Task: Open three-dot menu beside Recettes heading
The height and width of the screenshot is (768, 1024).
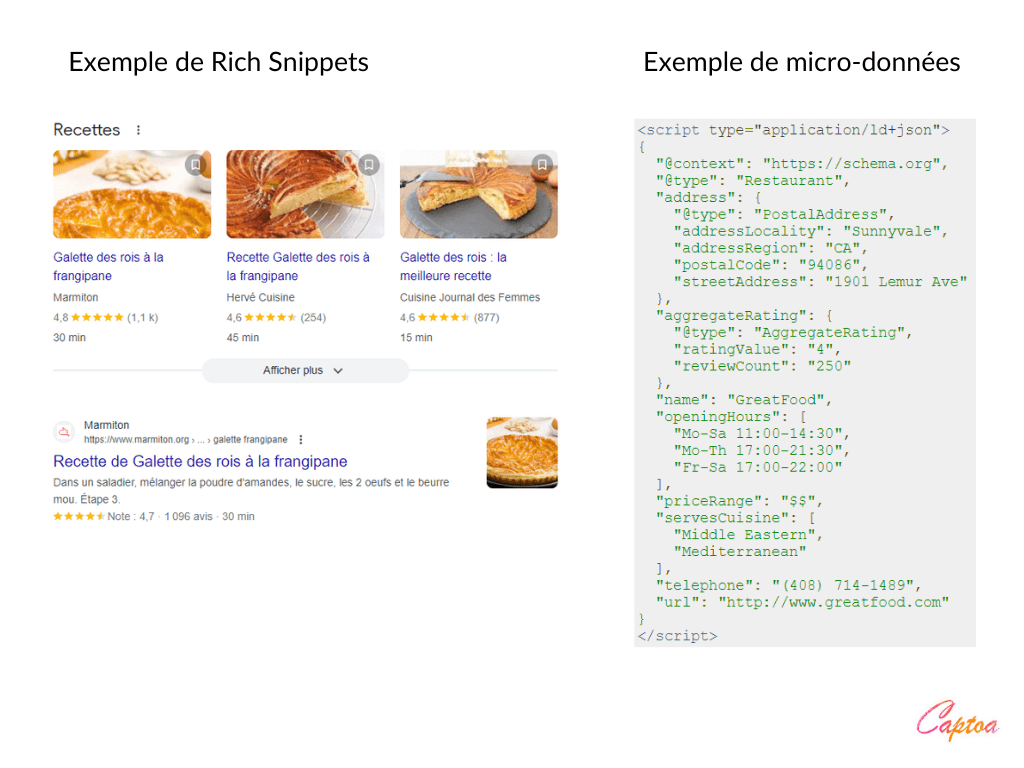Action: [x=138, y=130]
